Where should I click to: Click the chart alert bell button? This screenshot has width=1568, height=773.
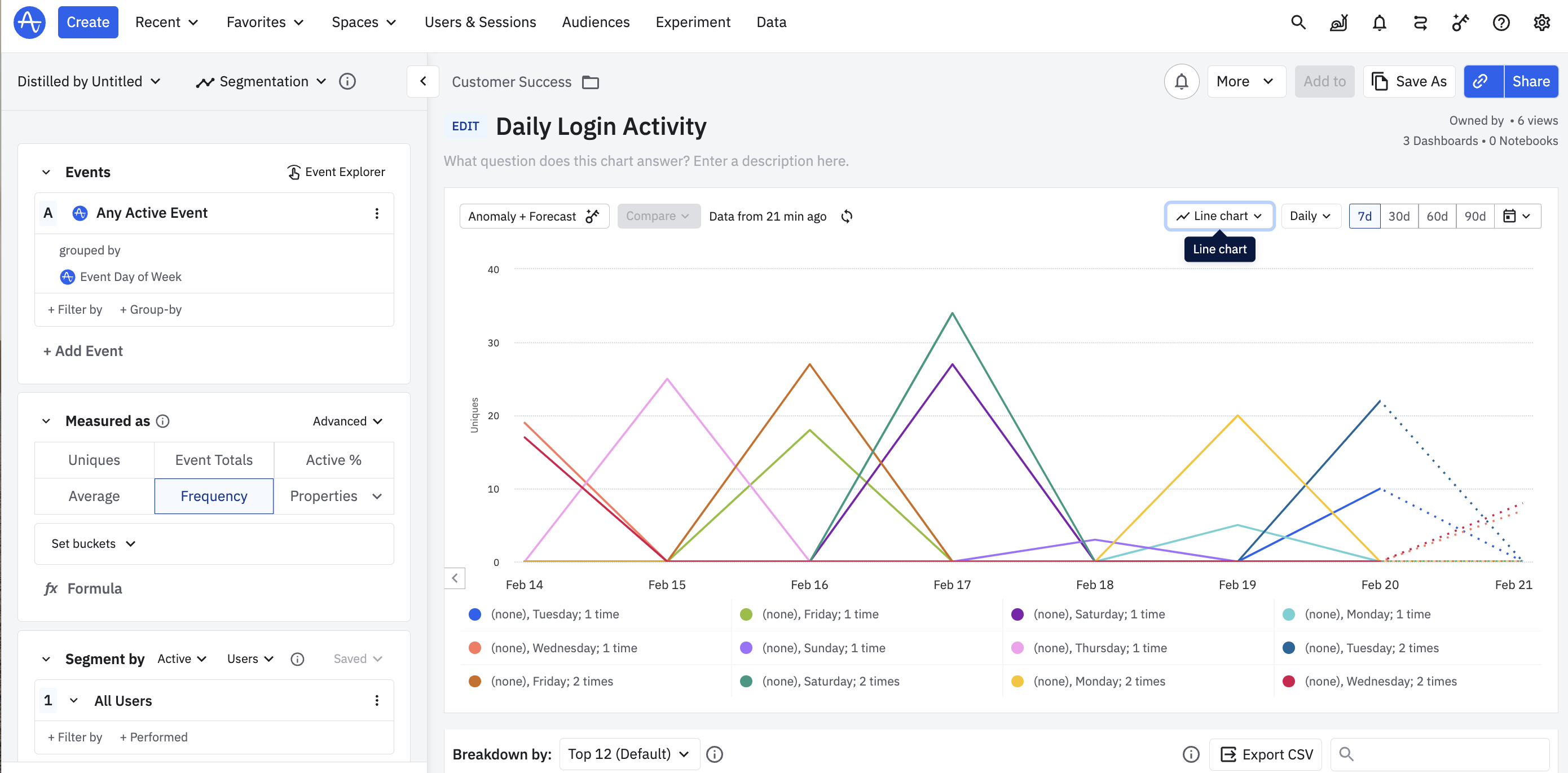pos(1181,82)
